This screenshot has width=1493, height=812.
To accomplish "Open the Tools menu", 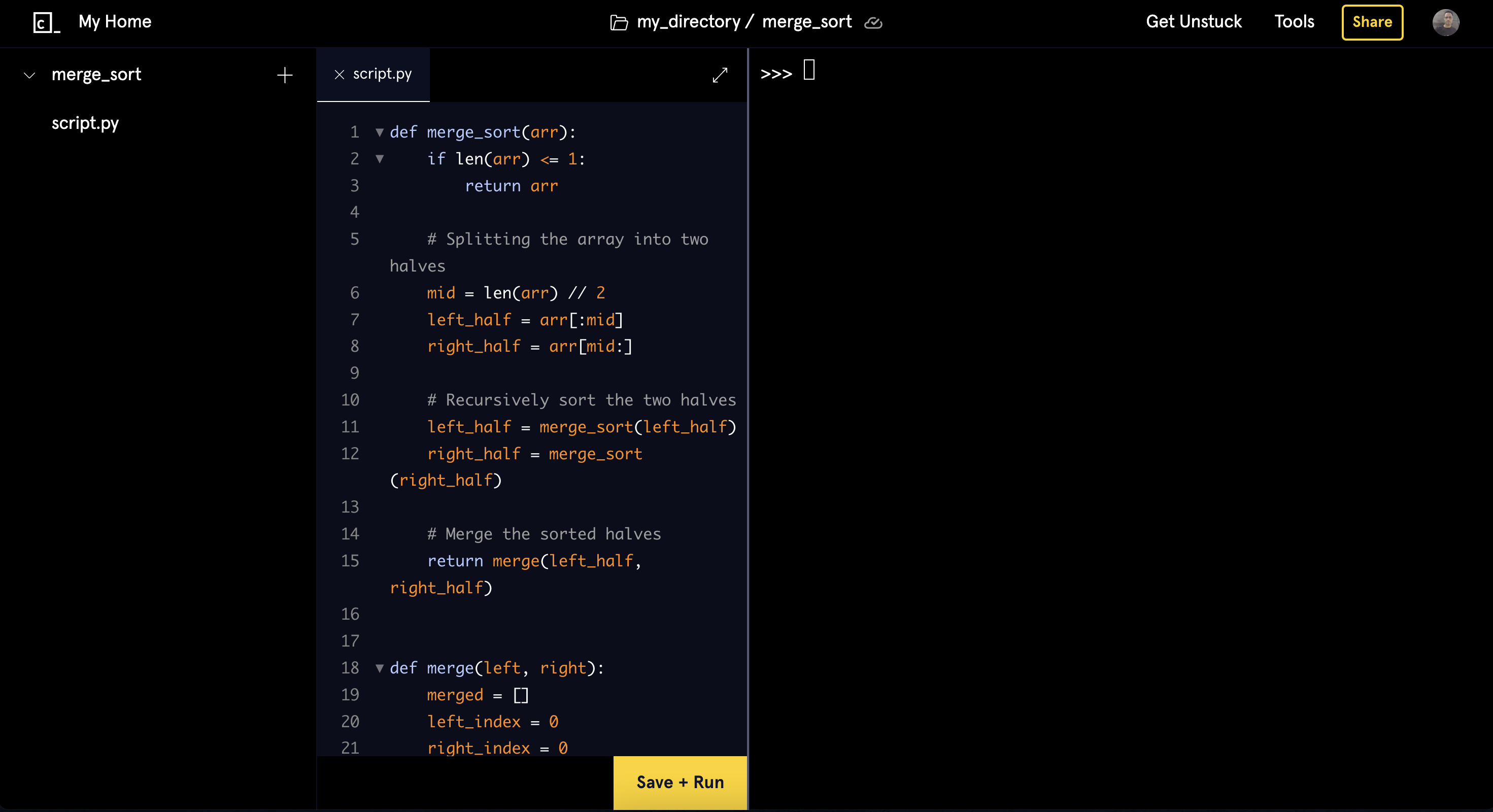I will click(1294, 21).
